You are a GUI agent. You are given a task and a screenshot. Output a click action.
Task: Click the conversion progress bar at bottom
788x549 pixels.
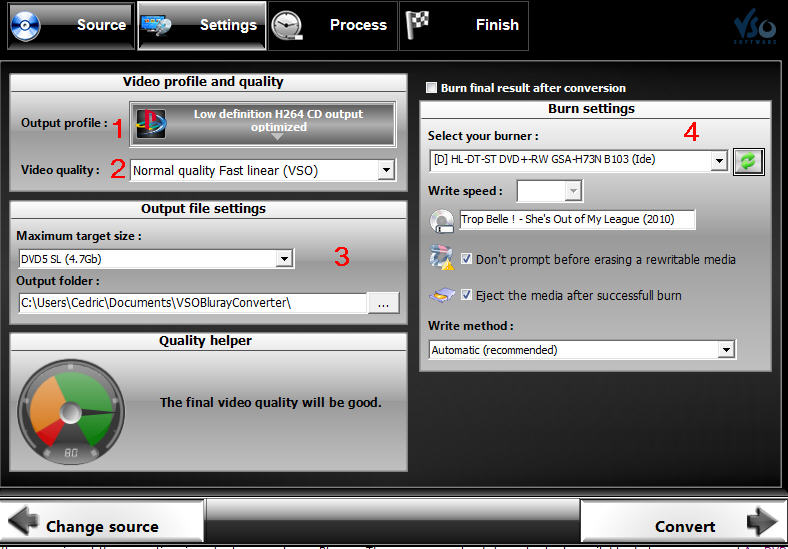click(x=392, y=521)
